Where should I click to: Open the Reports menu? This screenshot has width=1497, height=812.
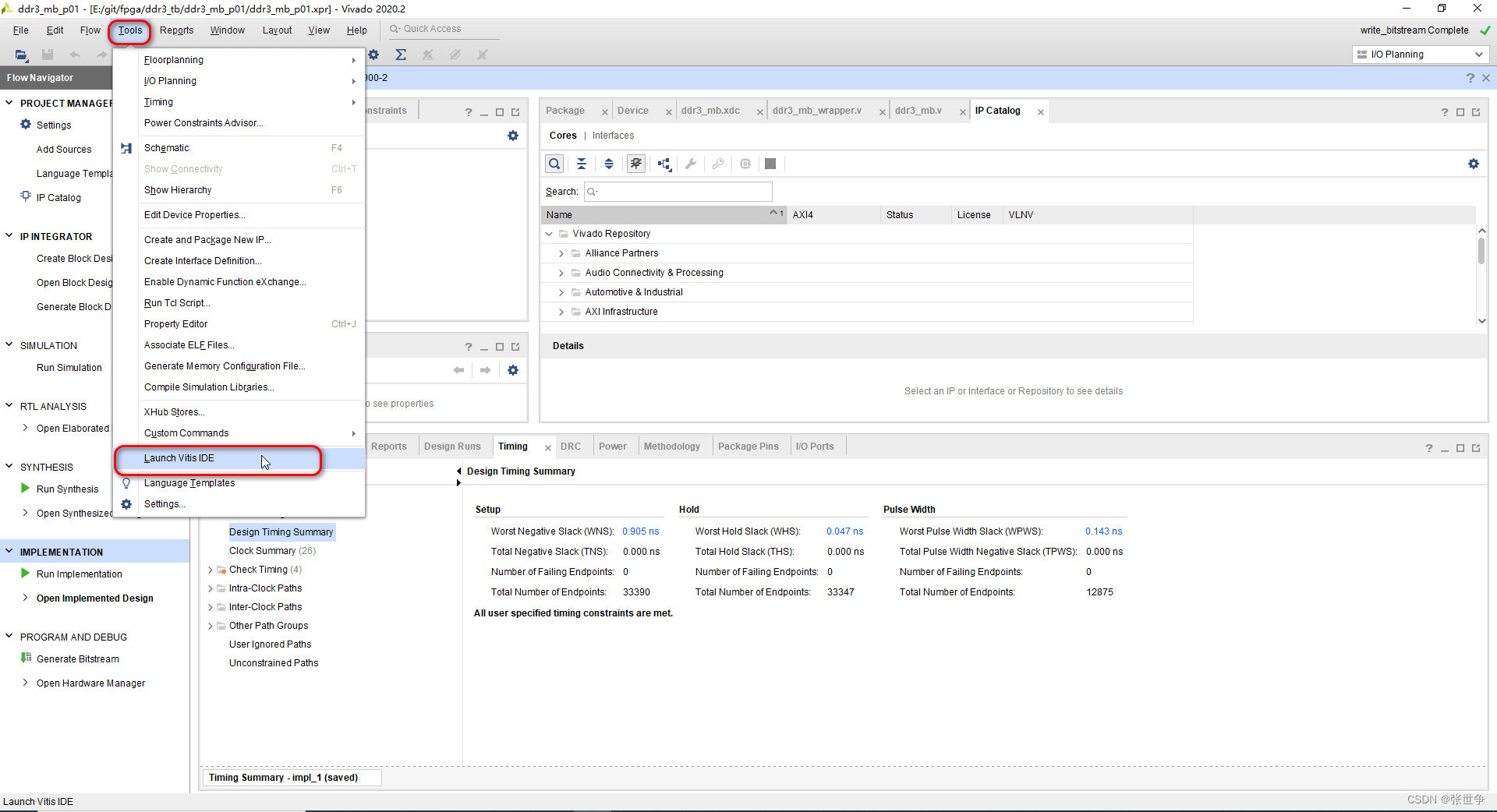(177, 30)
